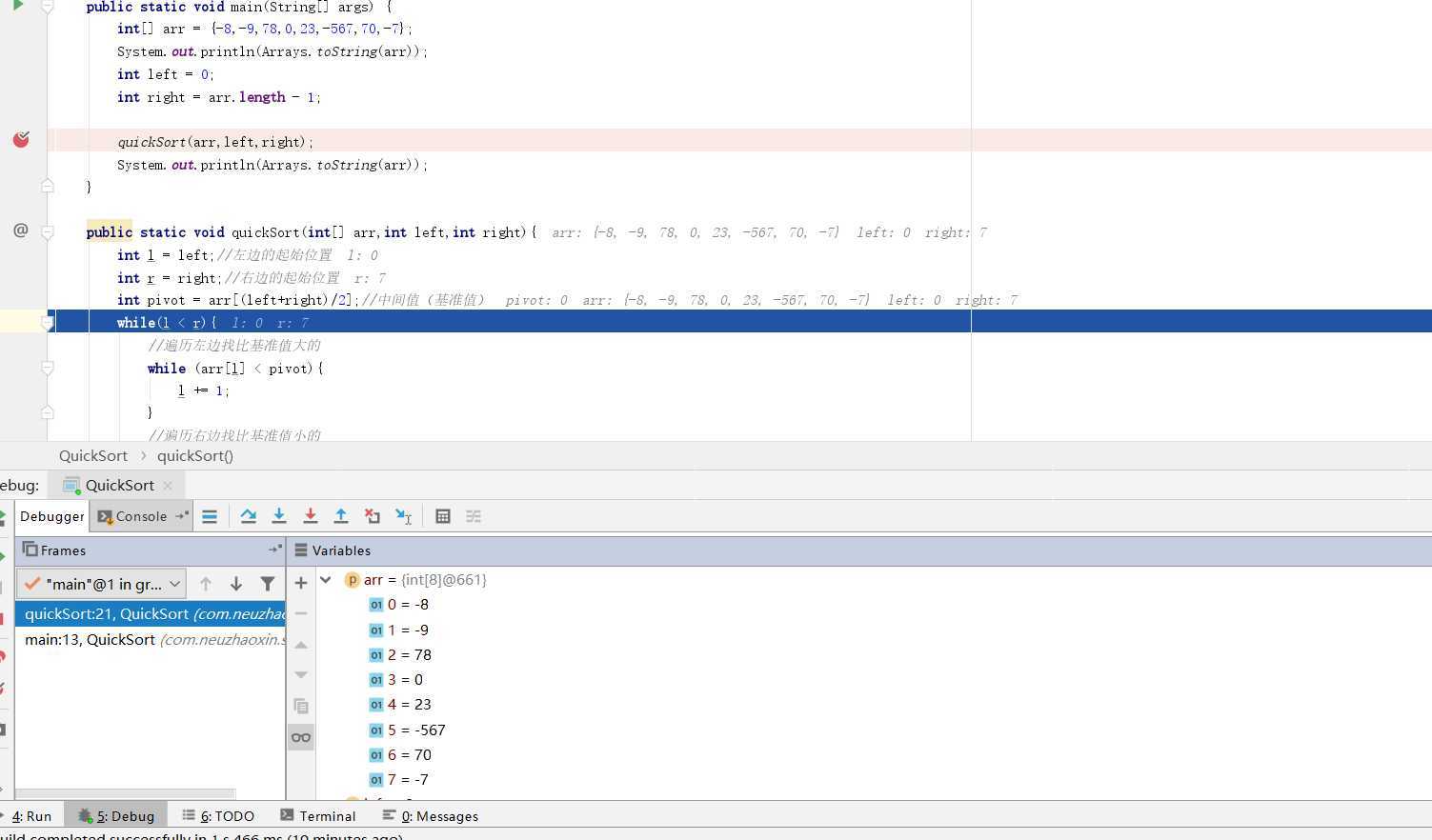Click the quickSort() method breadcrumb

coord(195,455)
